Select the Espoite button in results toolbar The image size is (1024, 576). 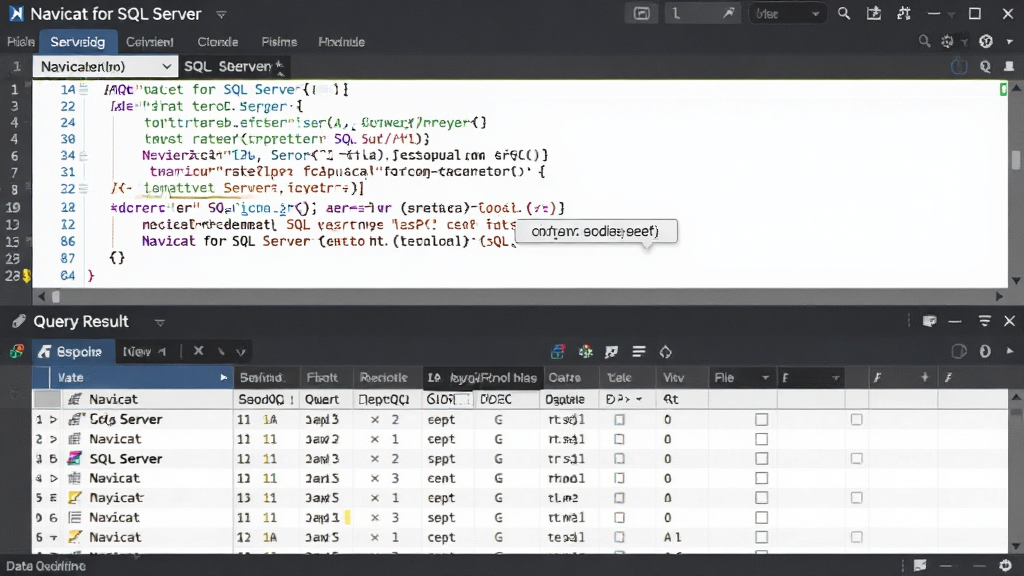click(74, 352)
